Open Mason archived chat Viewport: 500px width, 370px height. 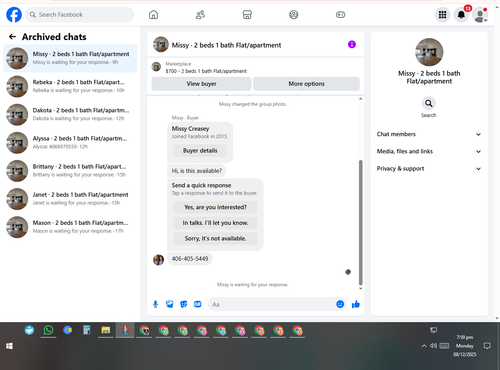click(70, 227)
